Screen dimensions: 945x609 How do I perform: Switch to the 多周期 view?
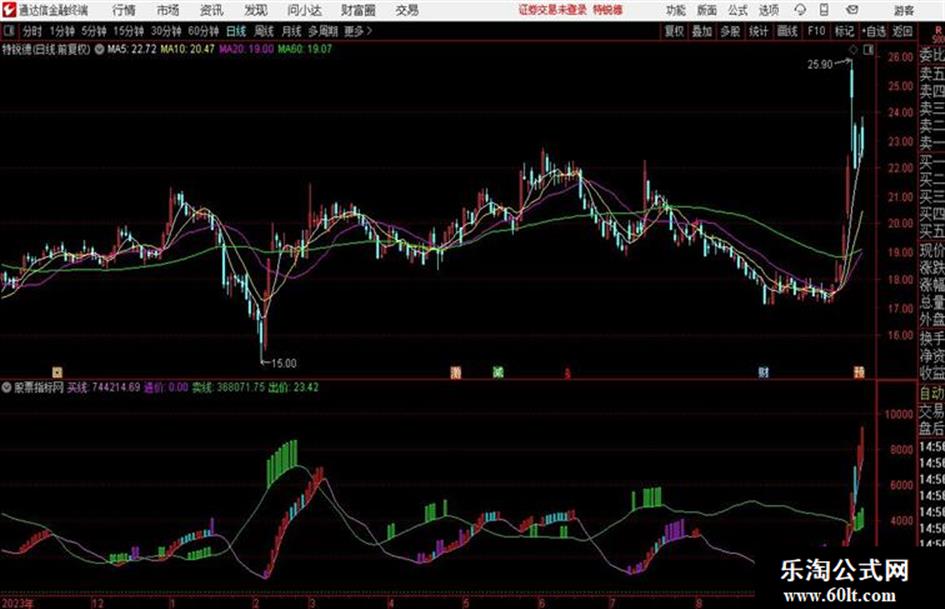tap(323, 31)
